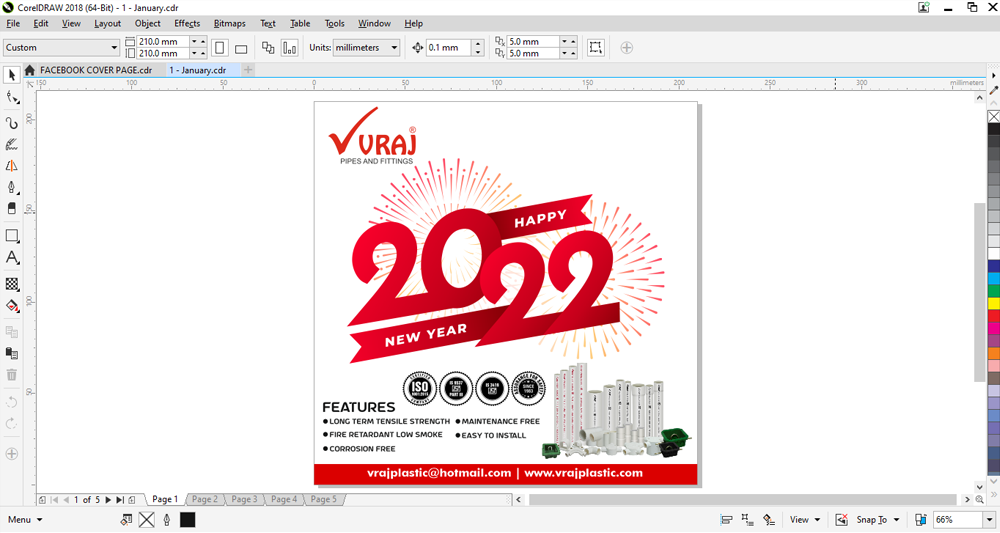Open the Units millimeters dropdown

coord(366,48)
